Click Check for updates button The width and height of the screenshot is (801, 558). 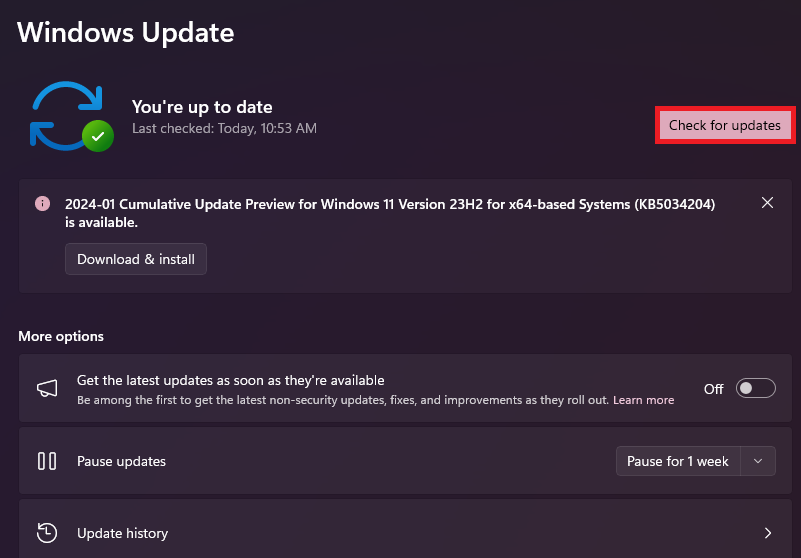(x=724, y=125)
